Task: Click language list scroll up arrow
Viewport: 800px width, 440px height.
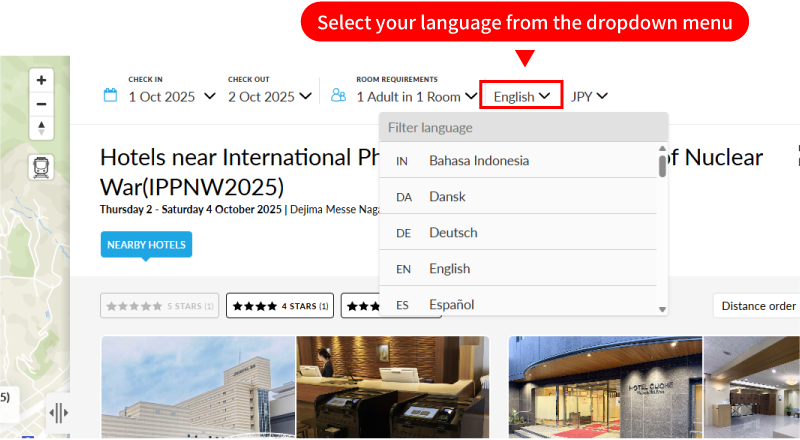Action: 662,148
